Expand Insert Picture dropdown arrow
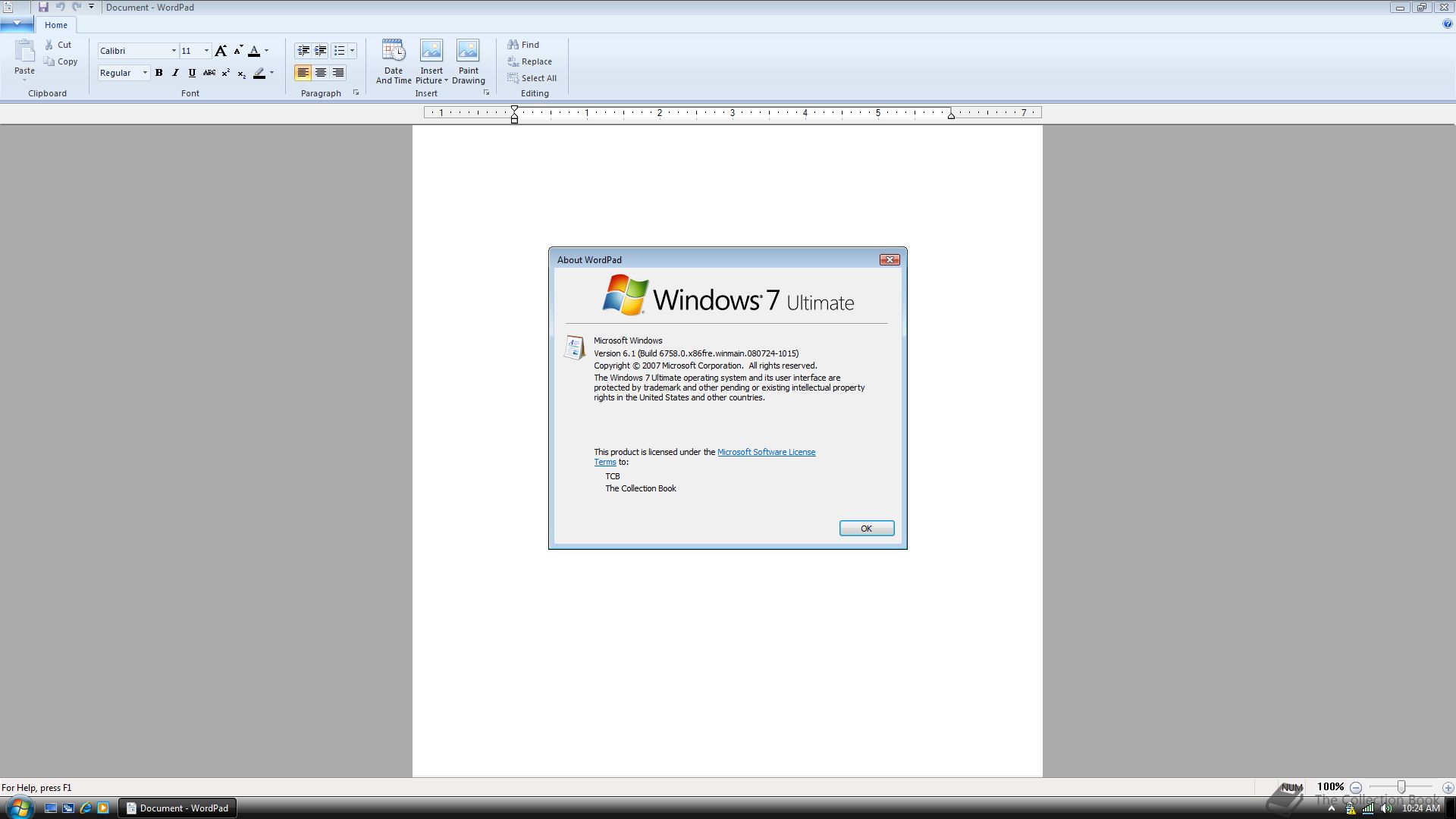The image size is (1456, 819). click(446, 80)
